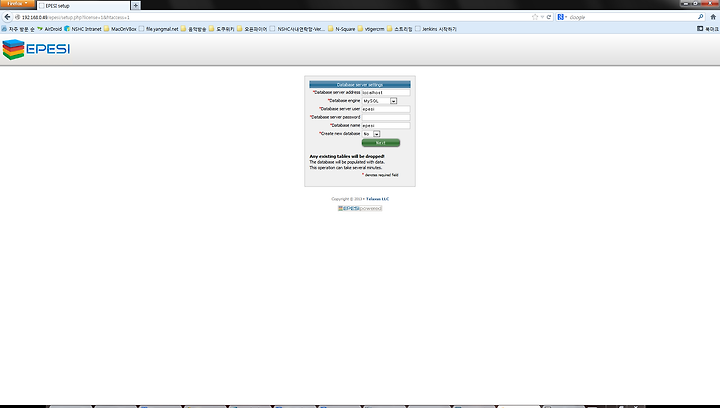Click the URL address bar
720x408 pixels.
276,17
